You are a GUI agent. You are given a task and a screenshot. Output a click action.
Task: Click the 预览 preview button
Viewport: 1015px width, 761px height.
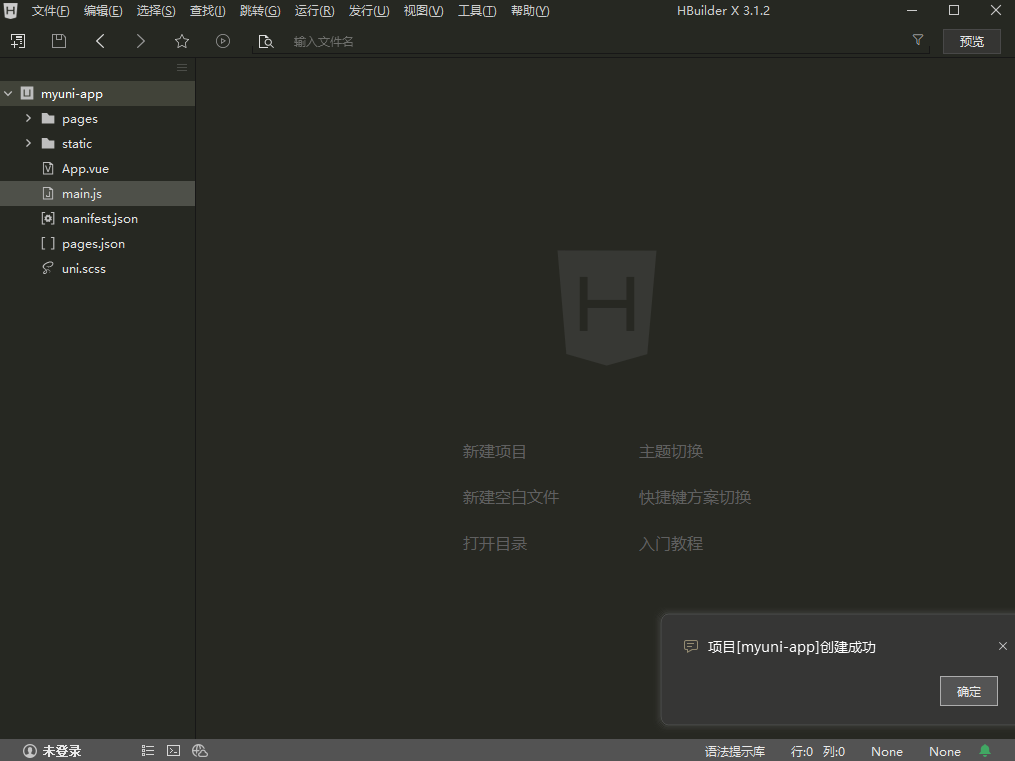point(971,41)
